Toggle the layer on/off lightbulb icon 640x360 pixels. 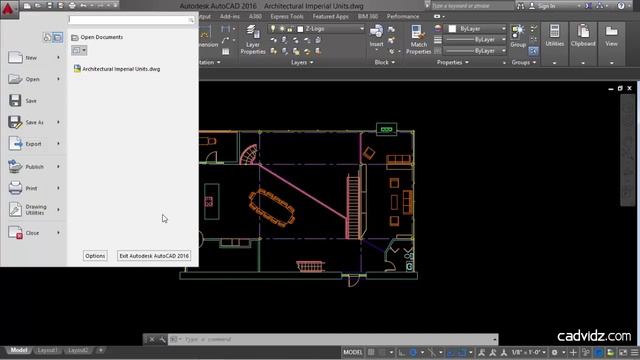pyautogui.click(x=273, y=29)
